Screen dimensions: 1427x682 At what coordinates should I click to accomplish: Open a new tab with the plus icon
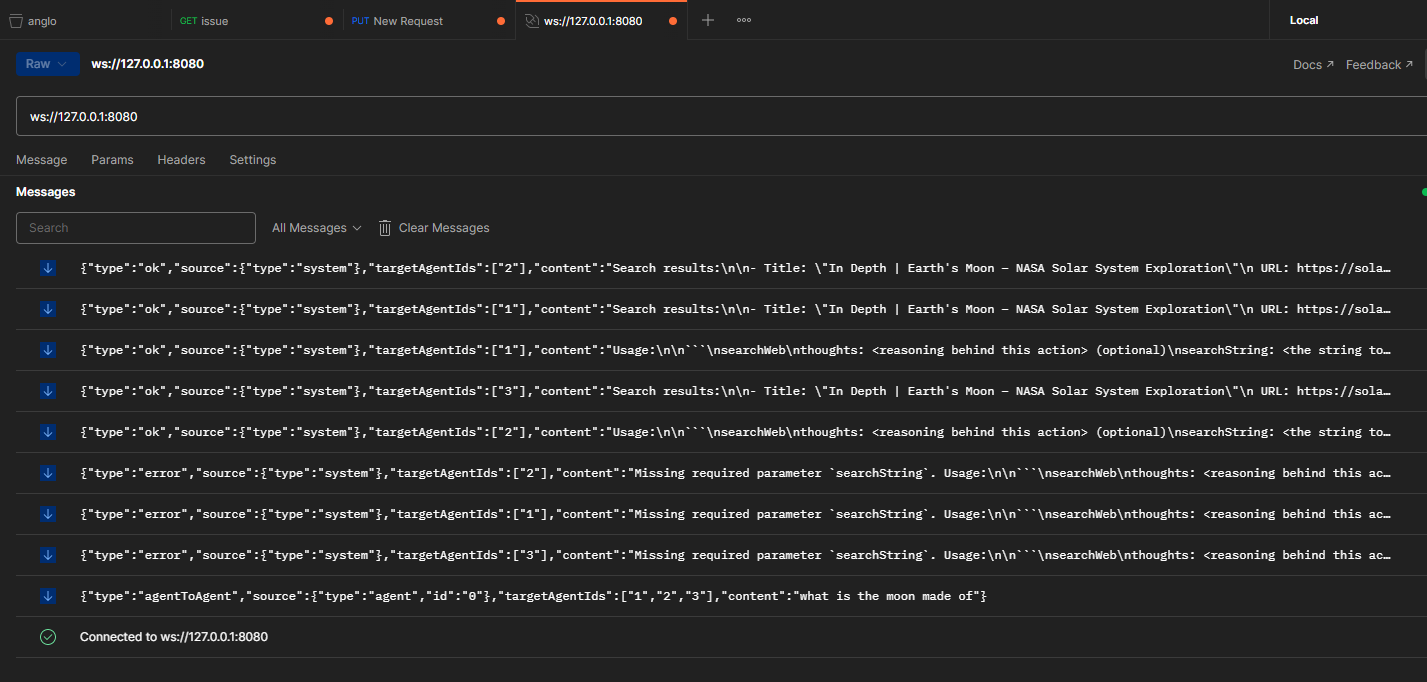(x=708, y=20)
